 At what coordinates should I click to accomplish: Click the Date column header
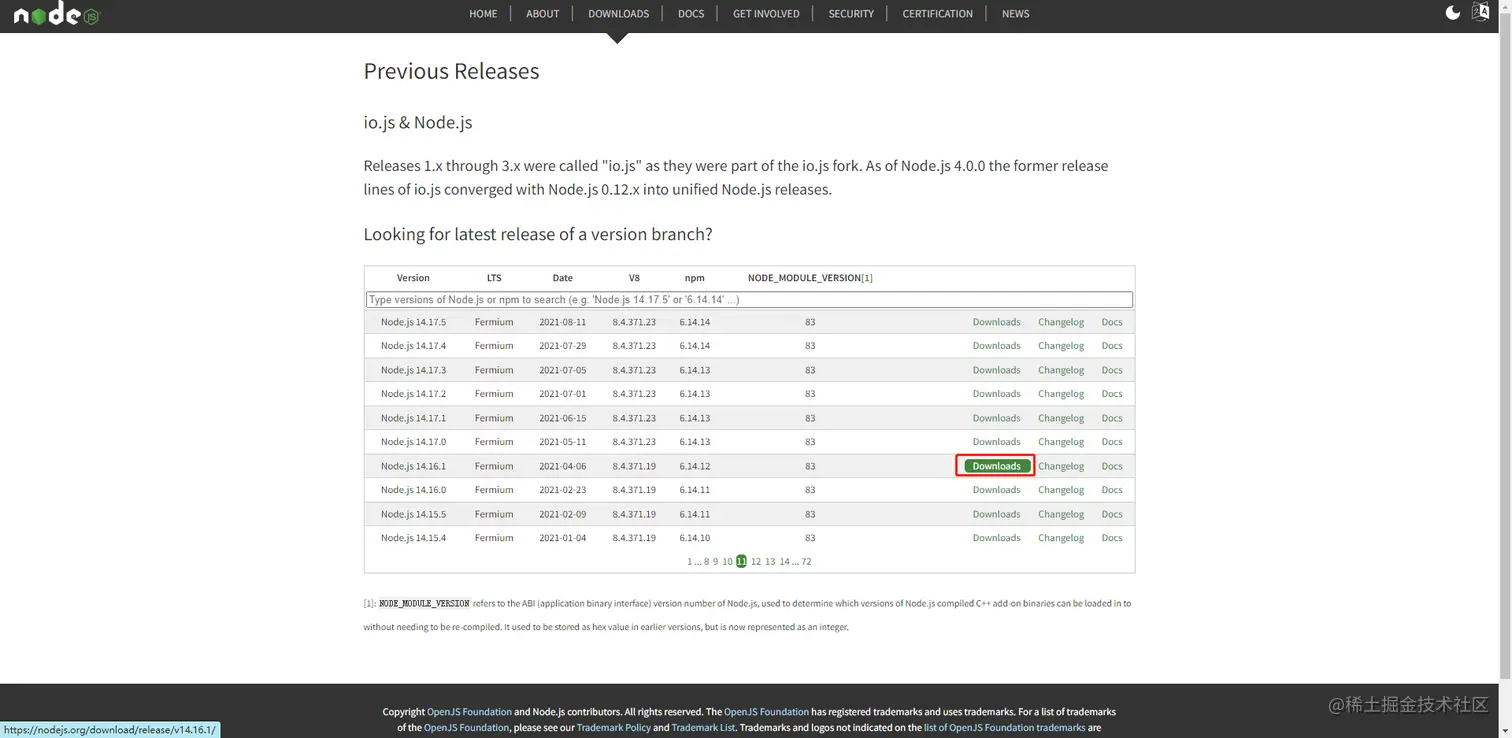(563, 278)
